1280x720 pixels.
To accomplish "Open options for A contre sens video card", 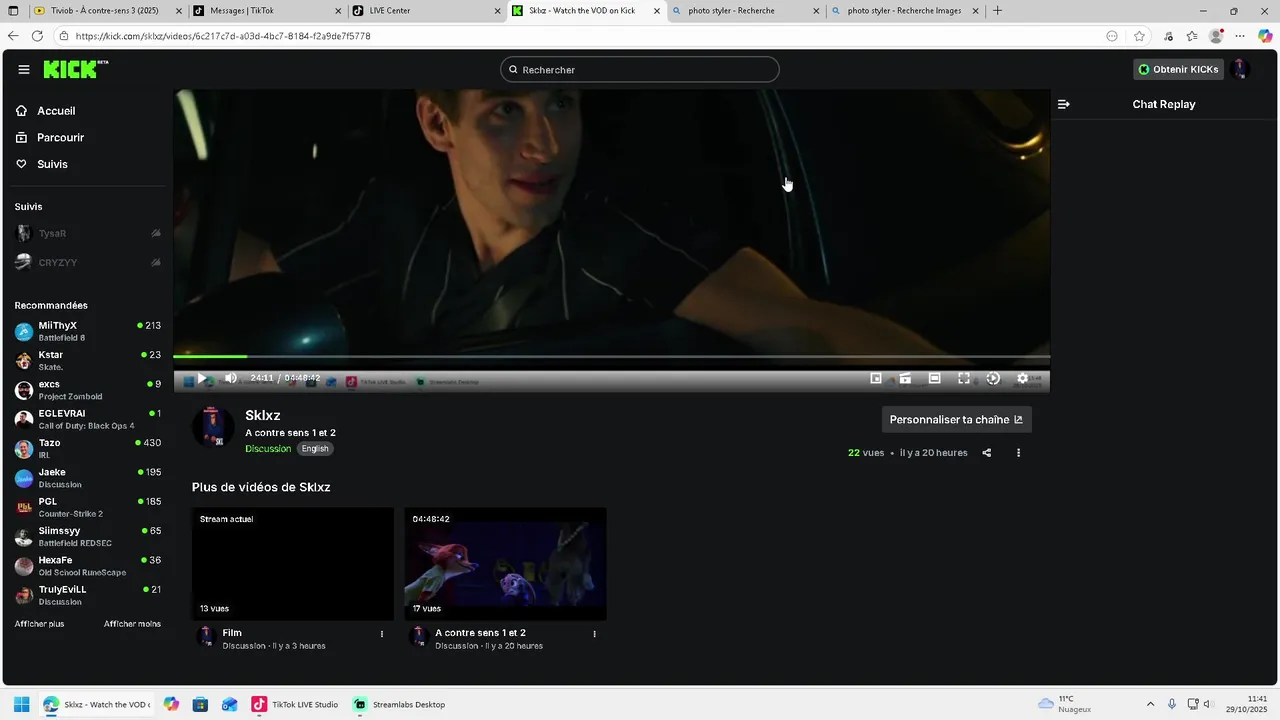I will coord(595,634).
